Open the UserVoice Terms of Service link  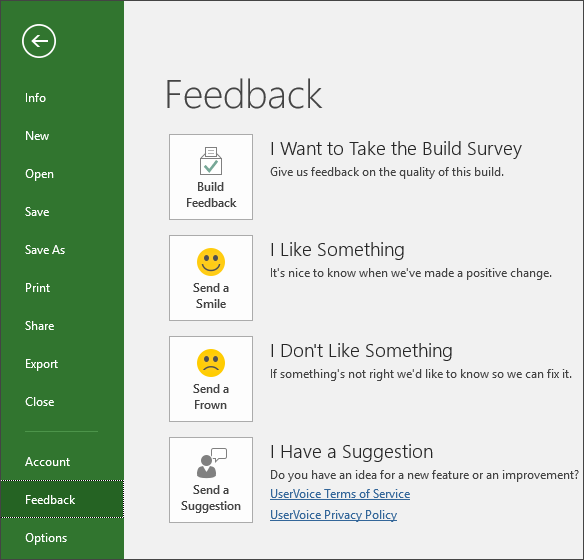(340, 494)
